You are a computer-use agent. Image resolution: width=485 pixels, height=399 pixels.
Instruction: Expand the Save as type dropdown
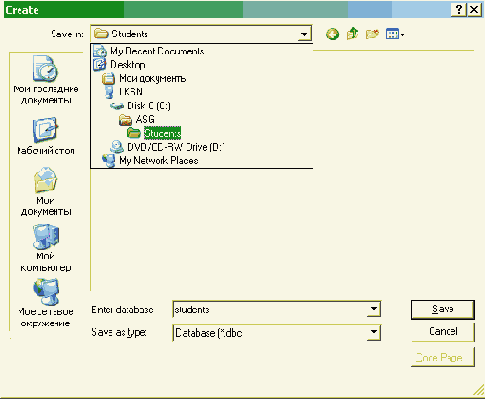coord(374,332)
